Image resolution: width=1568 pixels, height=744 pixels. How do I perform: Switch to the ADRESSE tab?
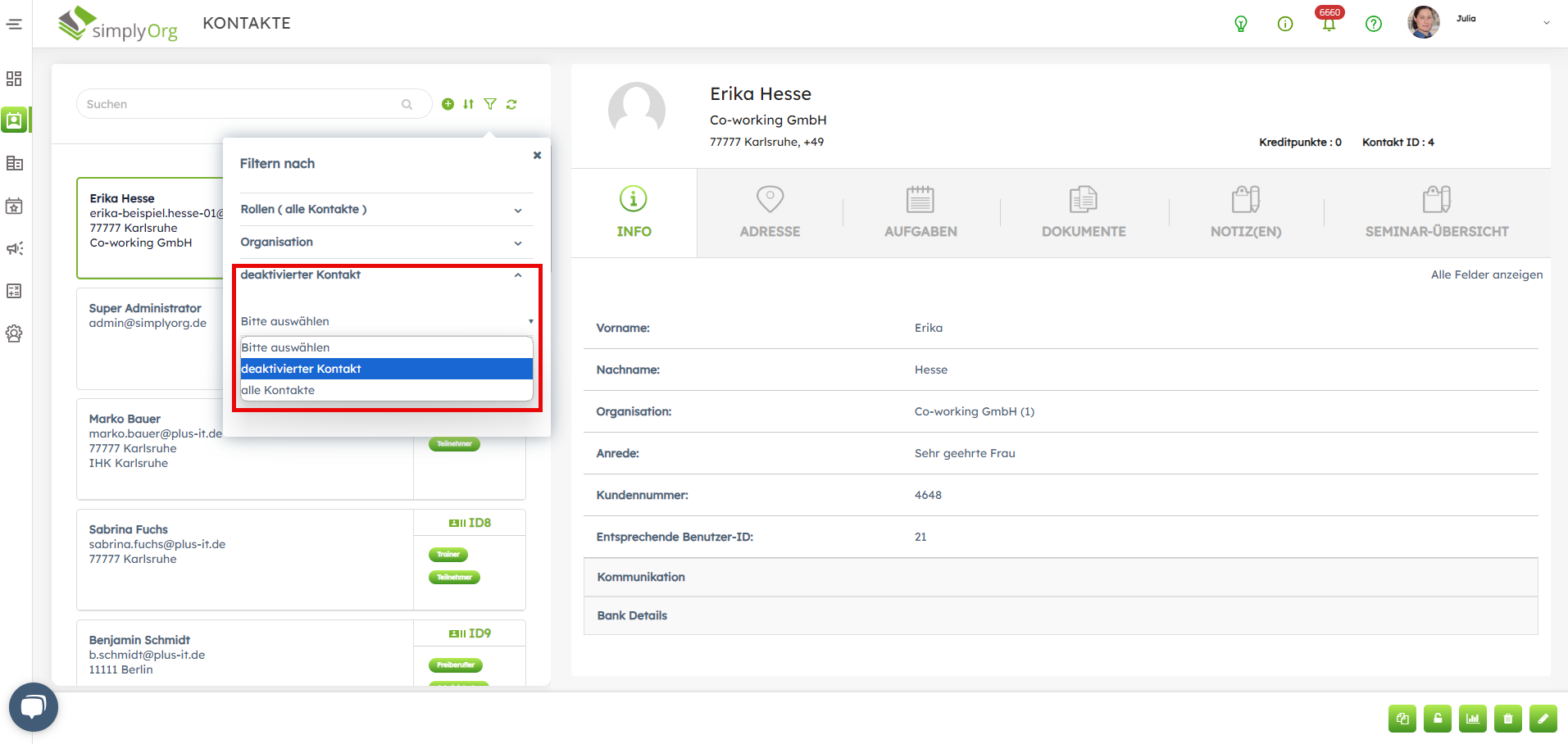pyautogui.click(x=770, y=213)
